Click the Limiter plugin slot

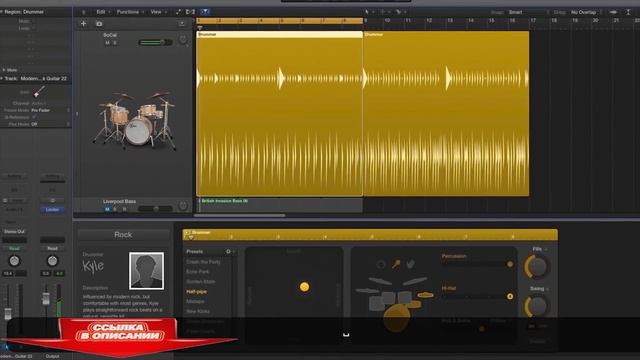coord(52,209)
